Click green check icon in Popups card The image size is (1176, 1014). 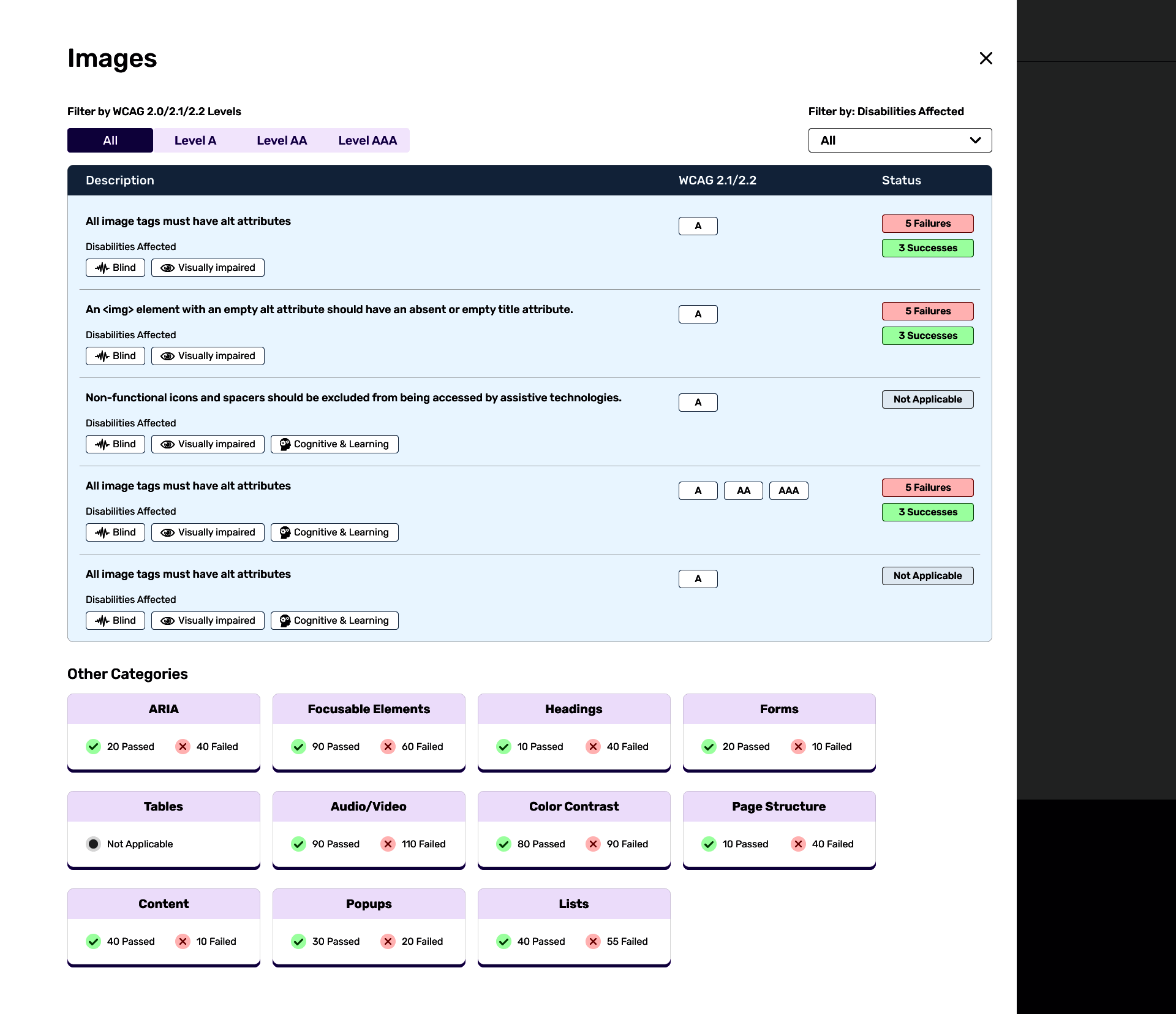point(298,941)
